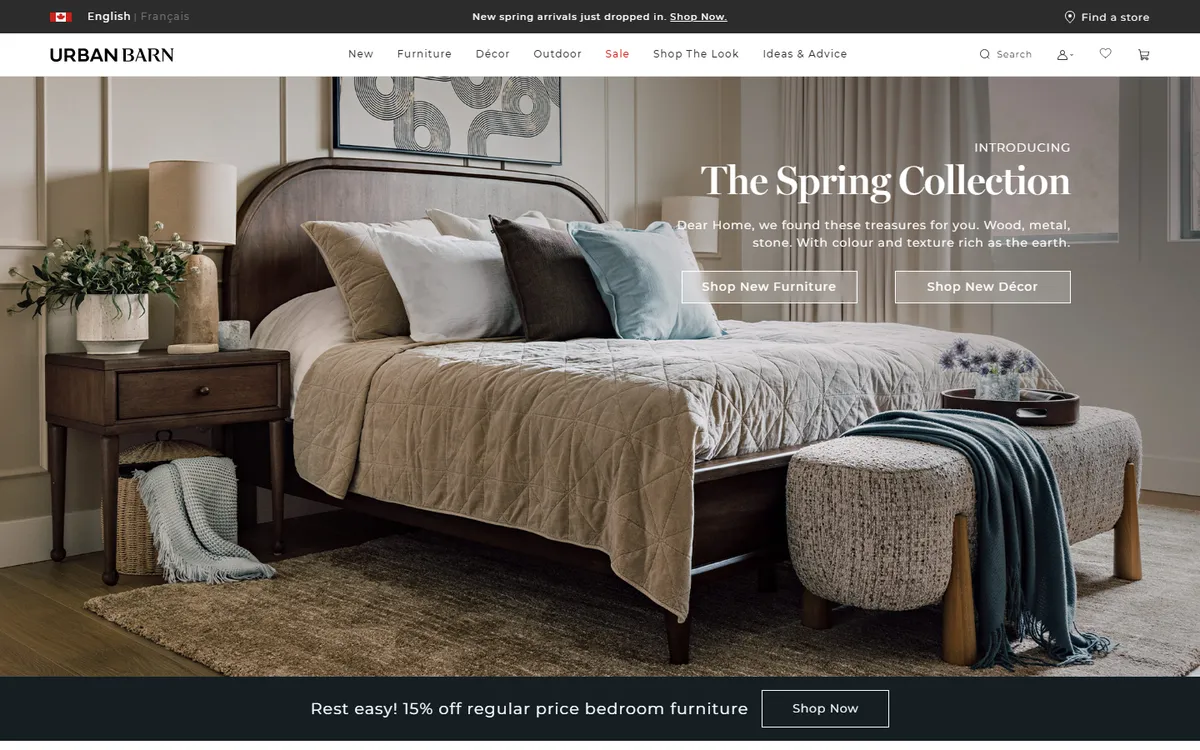Open the account profile icon
The image size is (1200, 750).
tap(1062, 55)
